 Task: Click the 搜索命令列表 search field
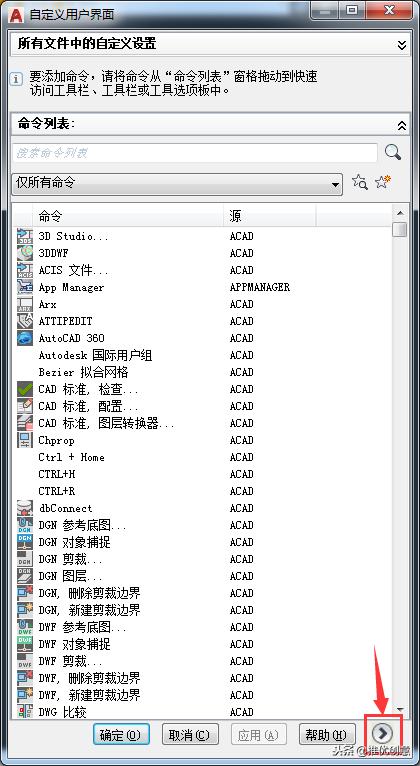(194, 153)
